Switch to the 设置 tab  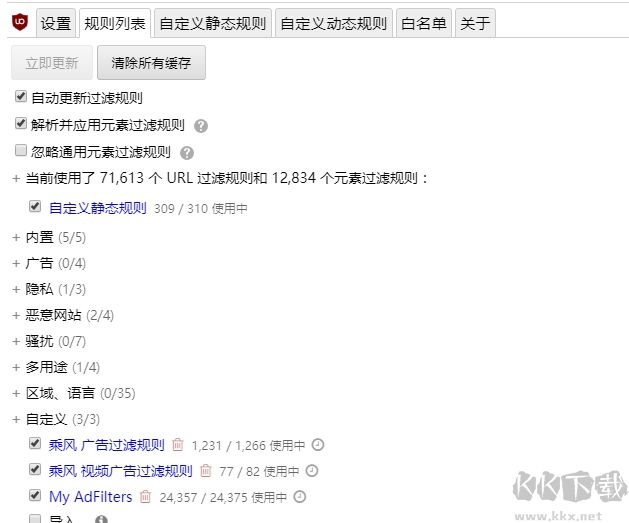pos(56,23)
